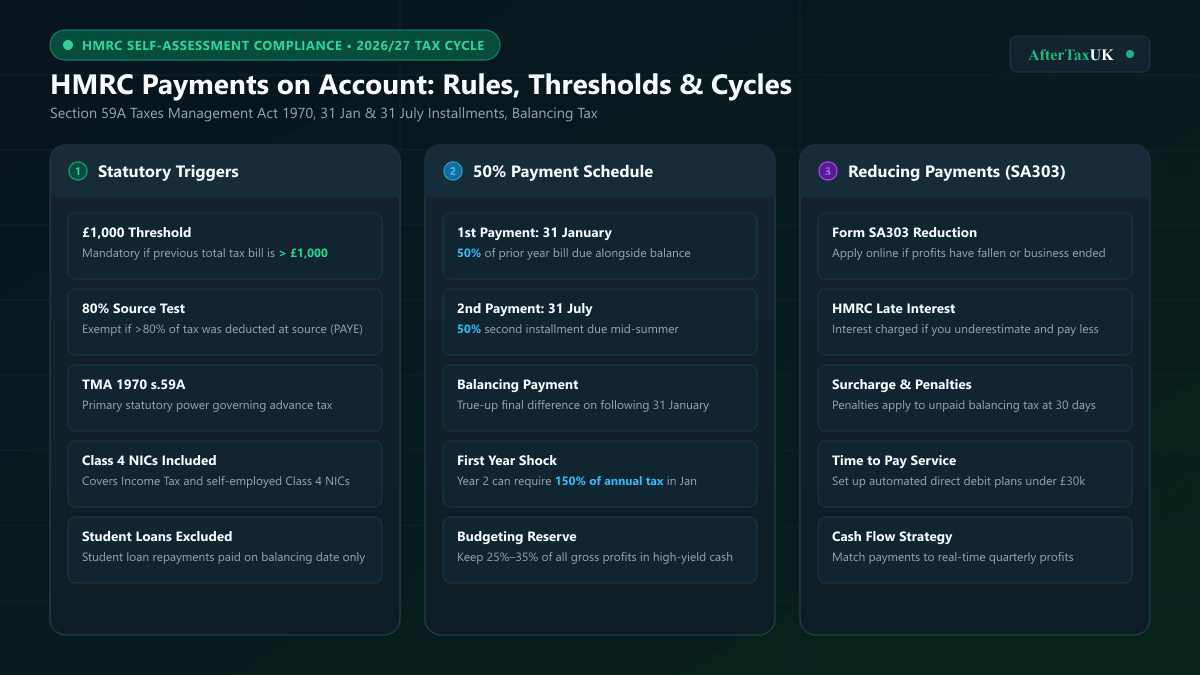Select the First Year Shock card
The image size is (1200, 675).
click(600, 474)
